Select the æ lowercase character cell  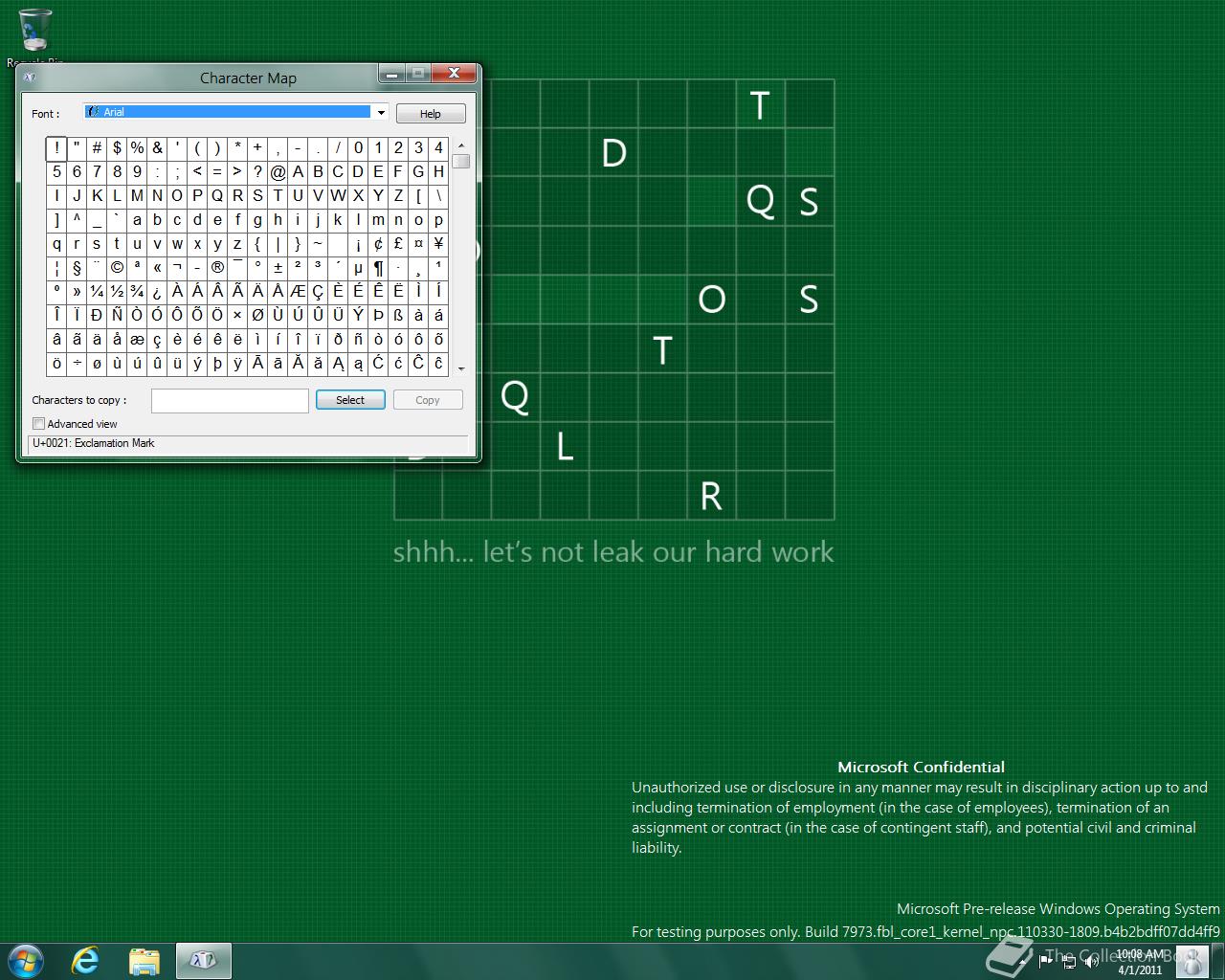137,339
